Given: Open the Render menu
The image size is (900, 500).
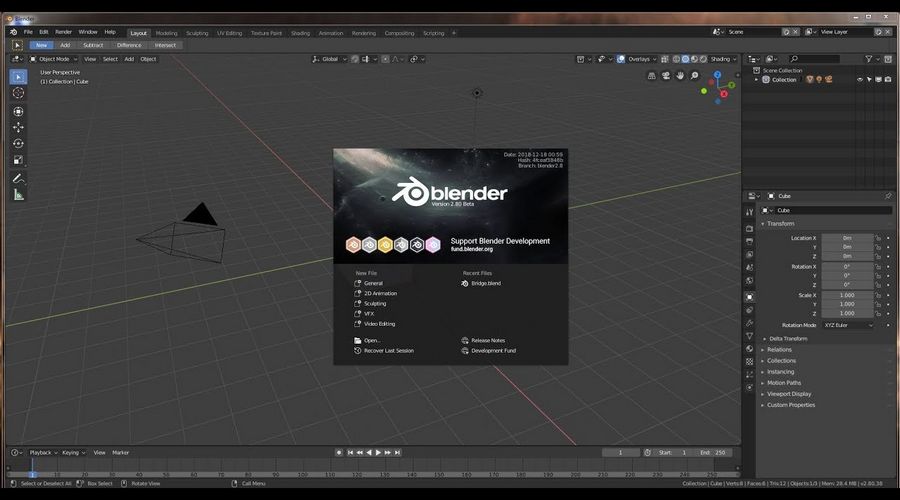Looking at the screenshot, I should [x=63, y=32].
